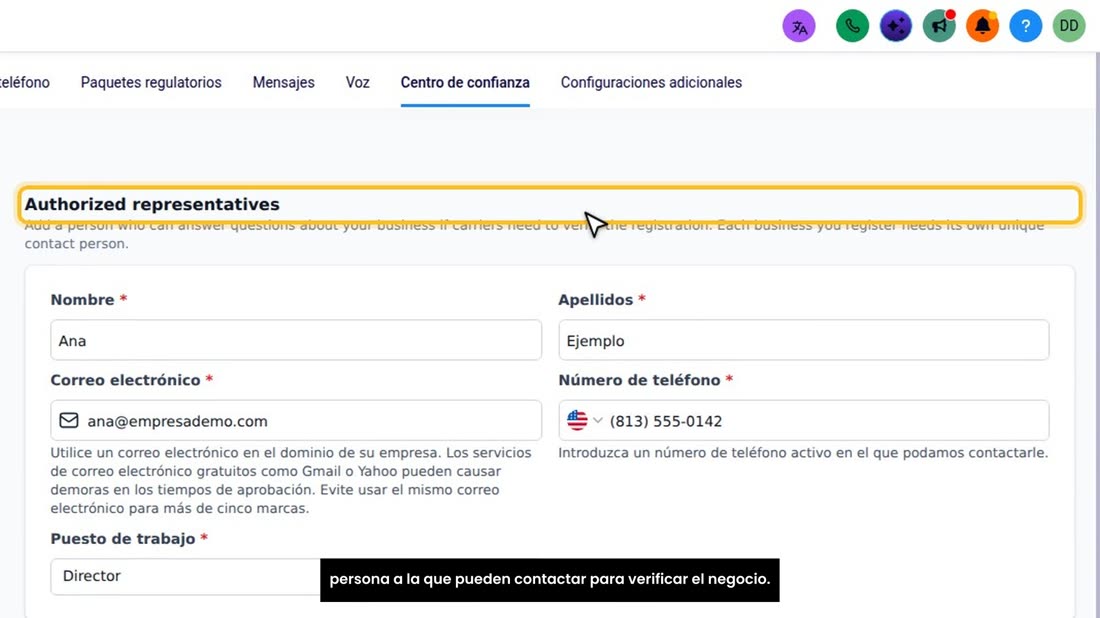Image resolution: width=1100 pixels, height=618 pixels.
Task: Open the country flag code dropdown
Action: [584, 420]
